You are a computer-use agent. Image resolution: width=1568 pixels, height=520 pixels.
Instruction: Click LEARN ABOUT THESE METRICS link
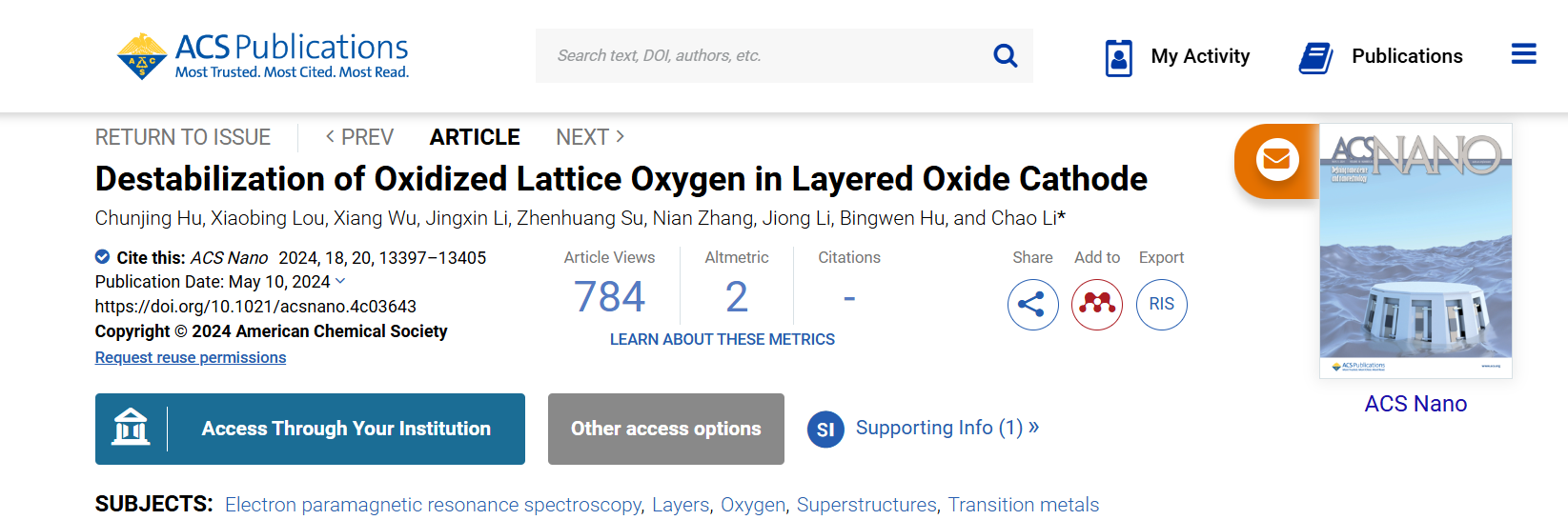(722, 339)
